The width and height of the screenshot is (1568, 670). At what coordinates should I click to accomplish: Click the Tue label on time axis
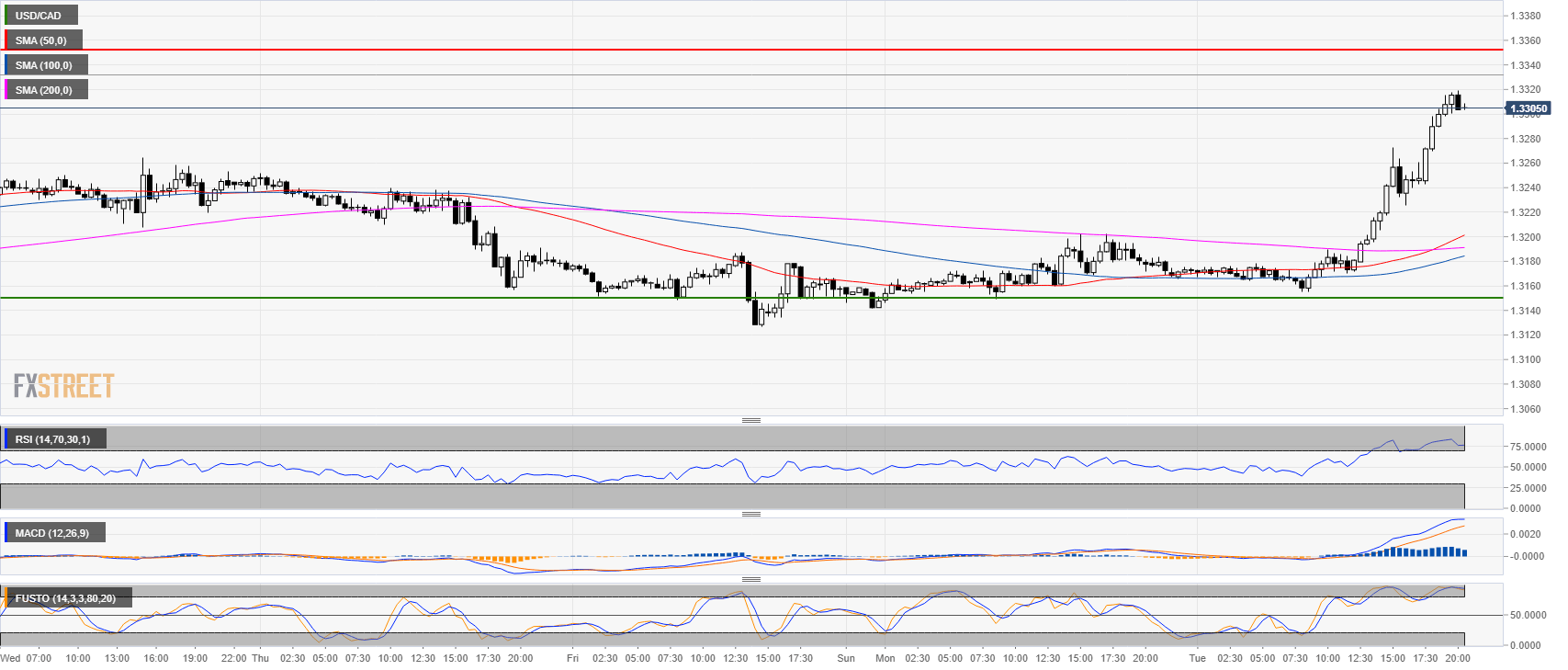tap(1197, 658)
